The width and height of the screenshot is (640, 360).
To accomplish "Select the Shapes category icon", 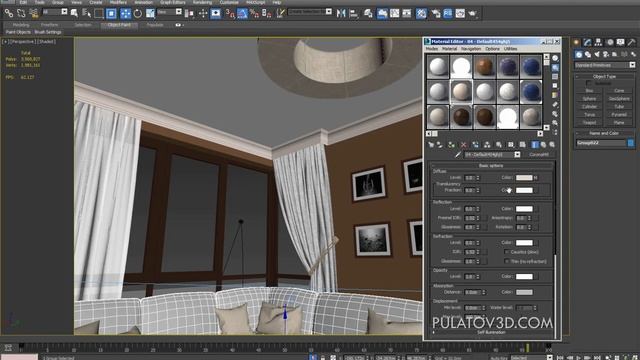I will pos(588,54).
